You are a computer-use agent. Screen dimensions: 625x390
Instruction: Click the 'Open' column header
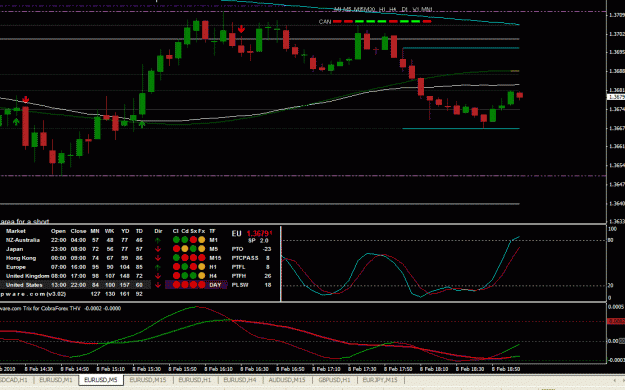pyautogui.click(x=58, y=231)
